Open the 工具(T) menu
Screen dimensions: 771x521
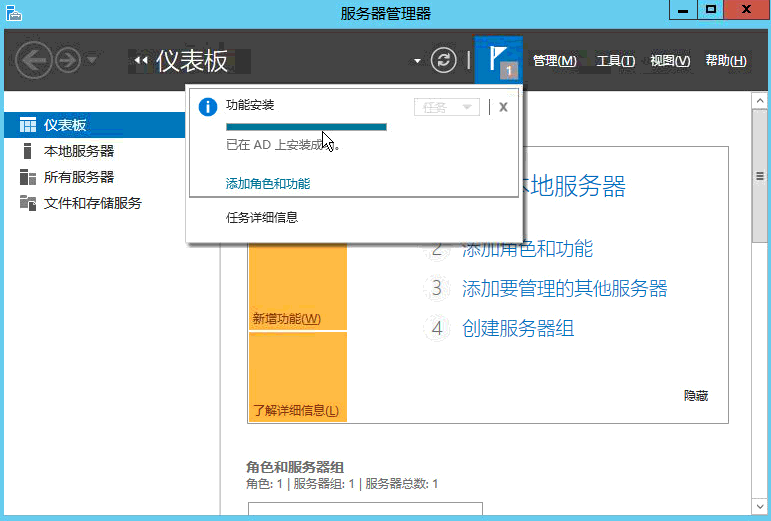pyautogui.click(x=615, y=61)
